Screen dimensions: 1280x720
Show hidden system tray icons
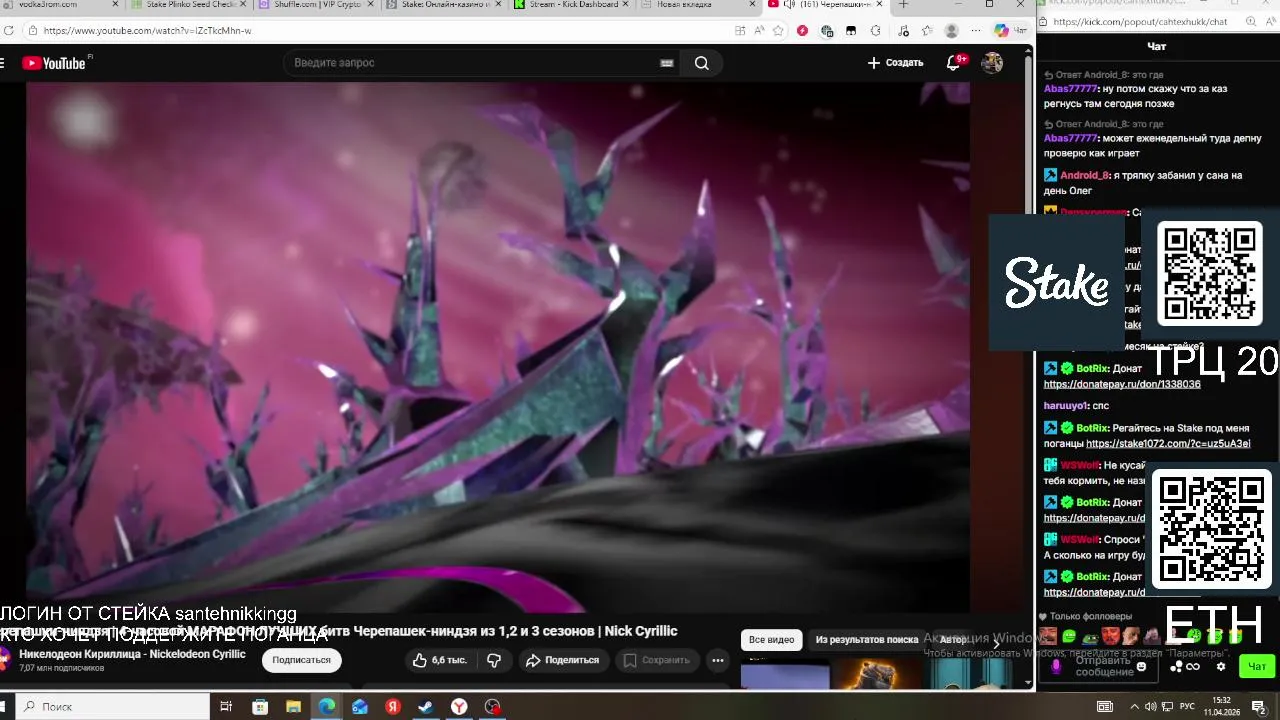[1133, 706]
